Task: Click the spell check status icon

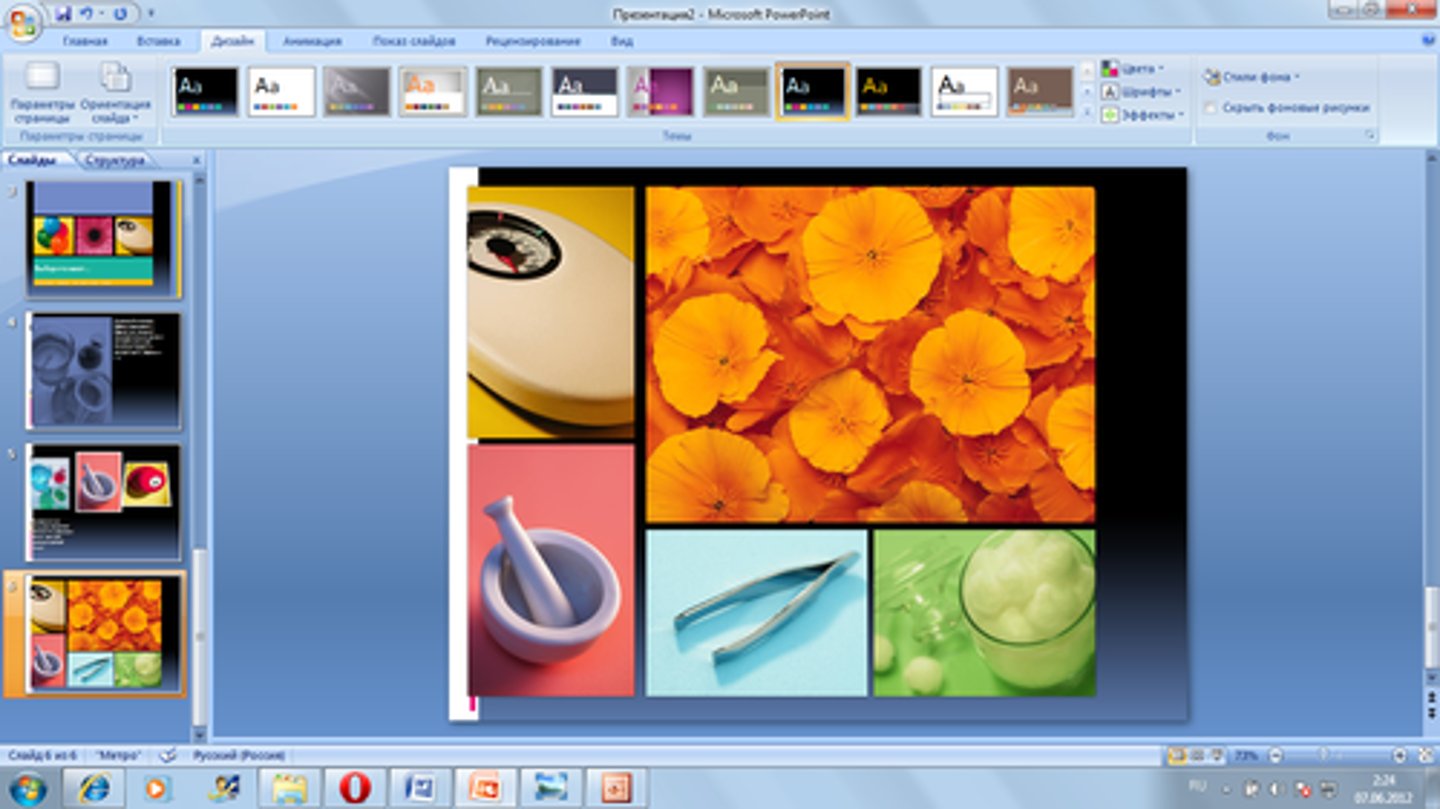Action: (168, 755)
